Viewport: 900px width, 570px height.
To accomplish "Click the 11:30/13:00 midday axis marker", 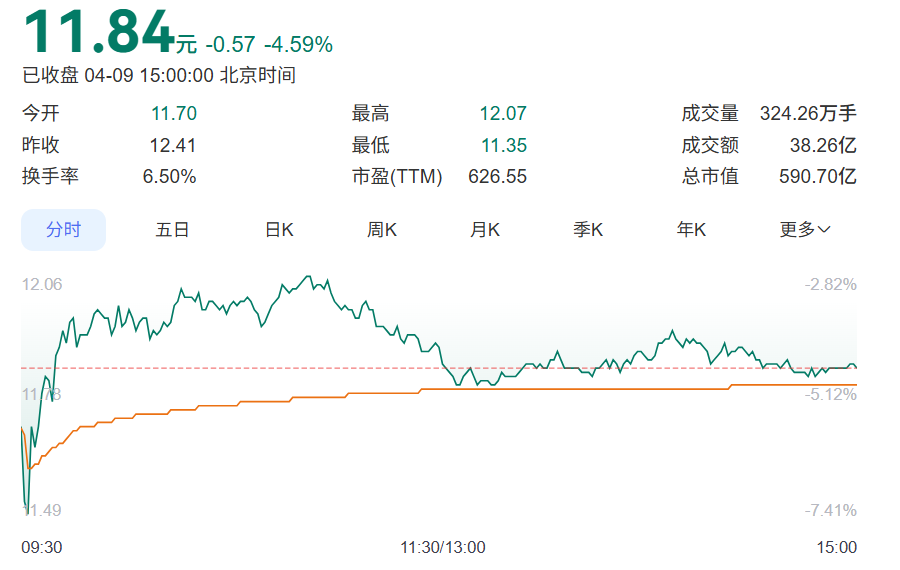I will coord(442,547).
